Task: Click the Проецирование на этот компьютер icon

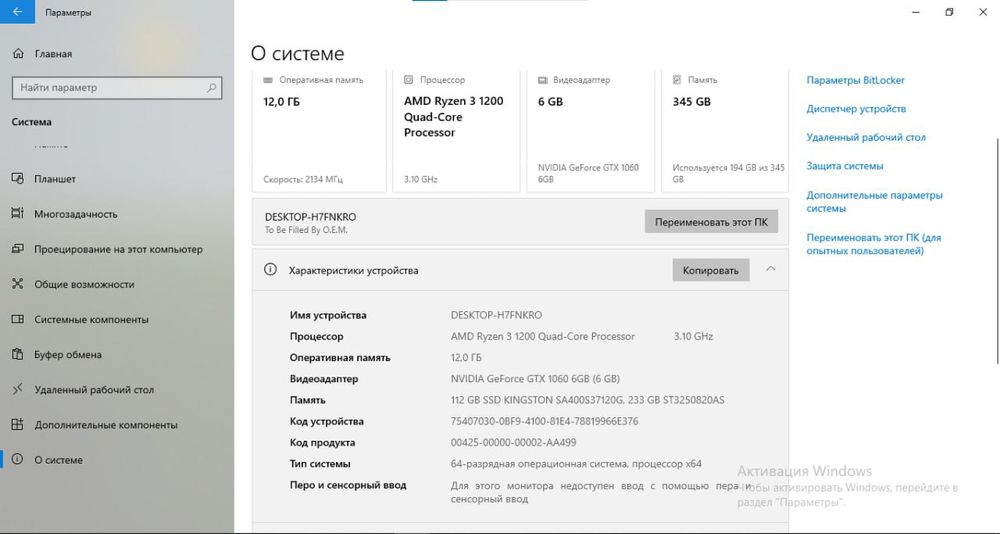Action: click(x=18, y=249)
